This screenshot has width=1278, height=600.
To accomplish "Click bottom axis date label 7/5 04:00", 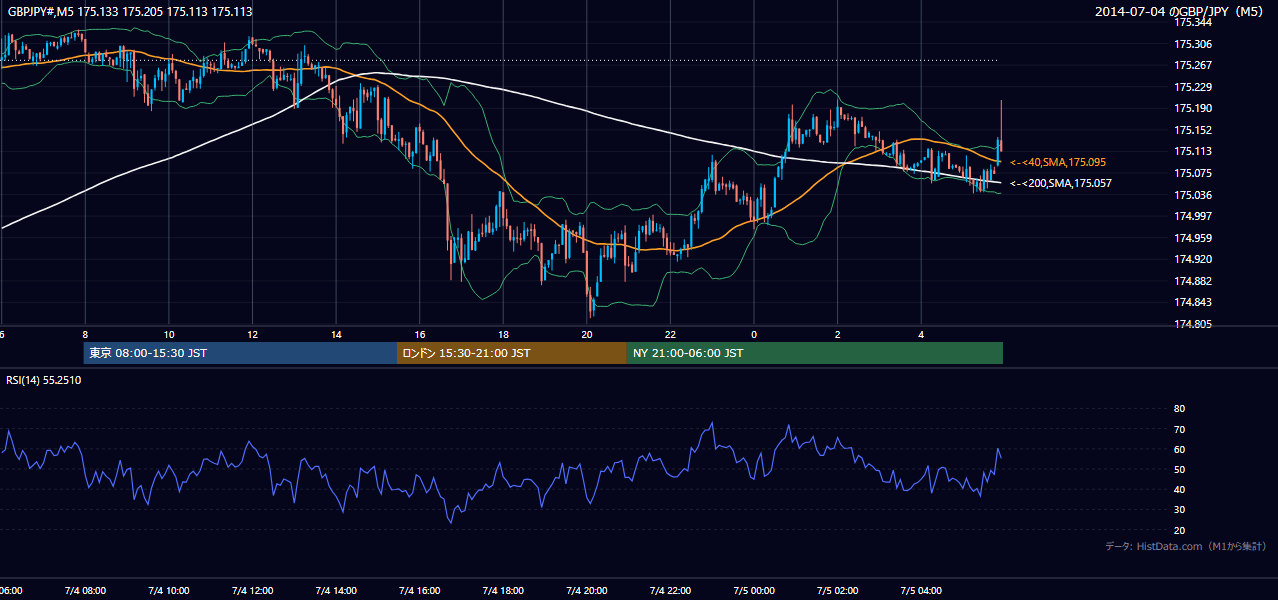I will [x=921, y=590].
